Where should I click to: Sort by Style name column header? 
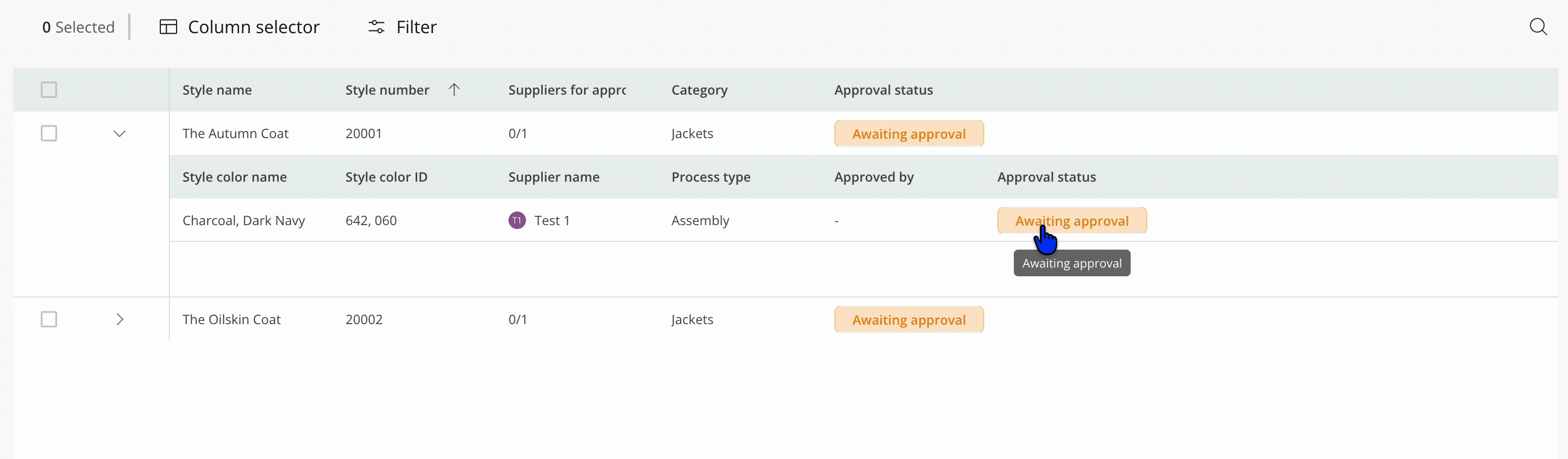(x=217, y=90)
